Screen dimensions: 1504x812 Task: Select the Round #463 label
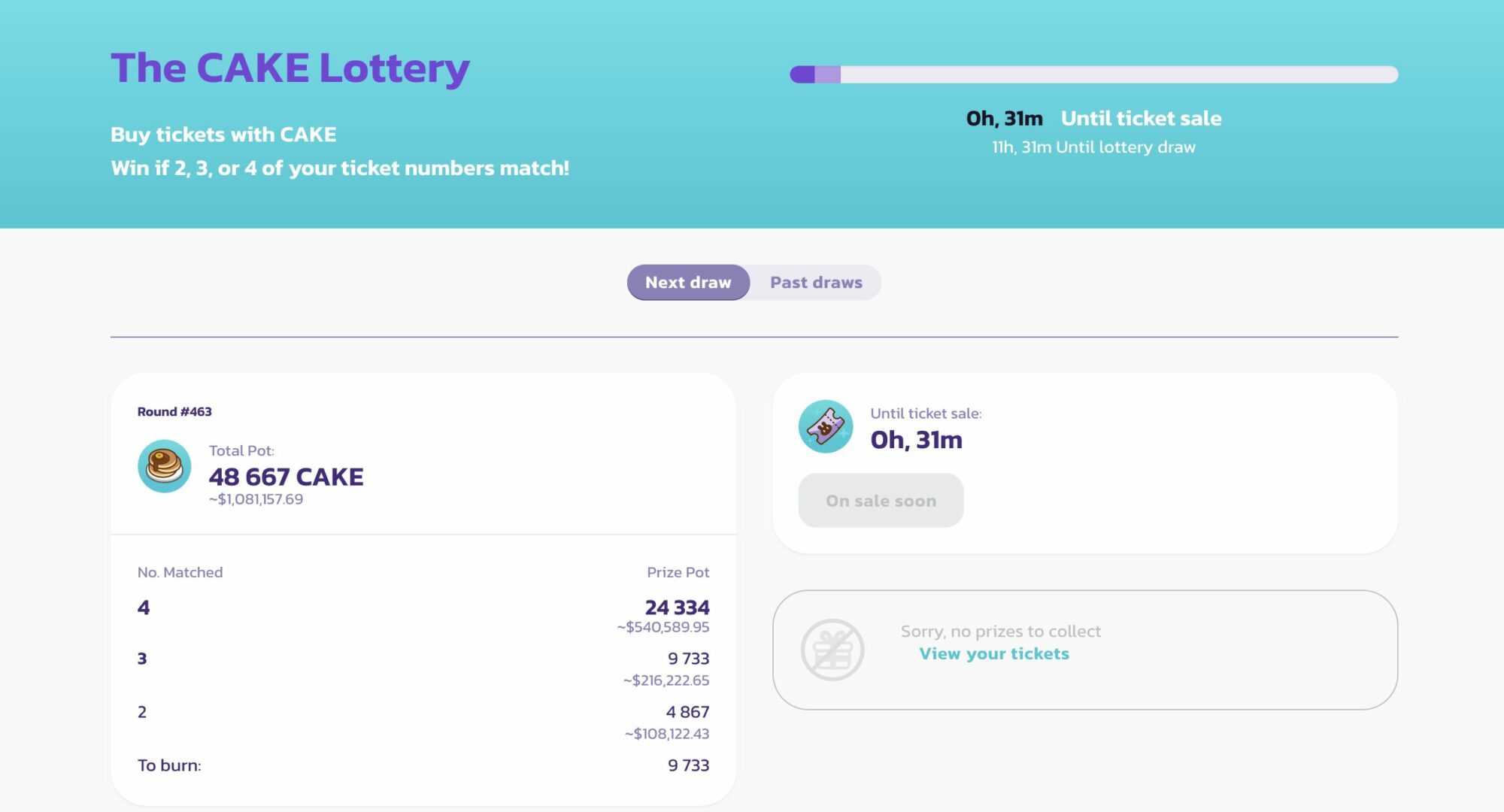pyautogui.click(x=174, y=412)
